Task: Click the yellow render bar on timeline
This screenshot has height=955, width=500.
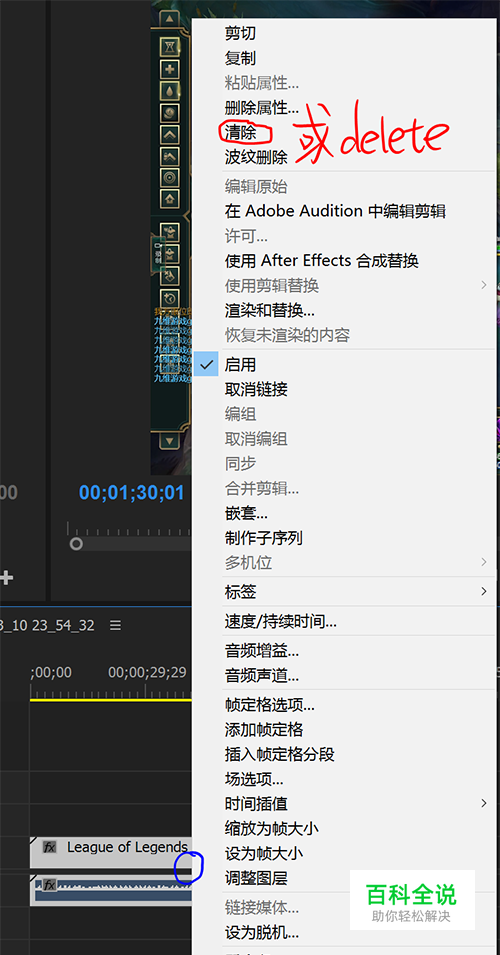Action: click(111, 700)
